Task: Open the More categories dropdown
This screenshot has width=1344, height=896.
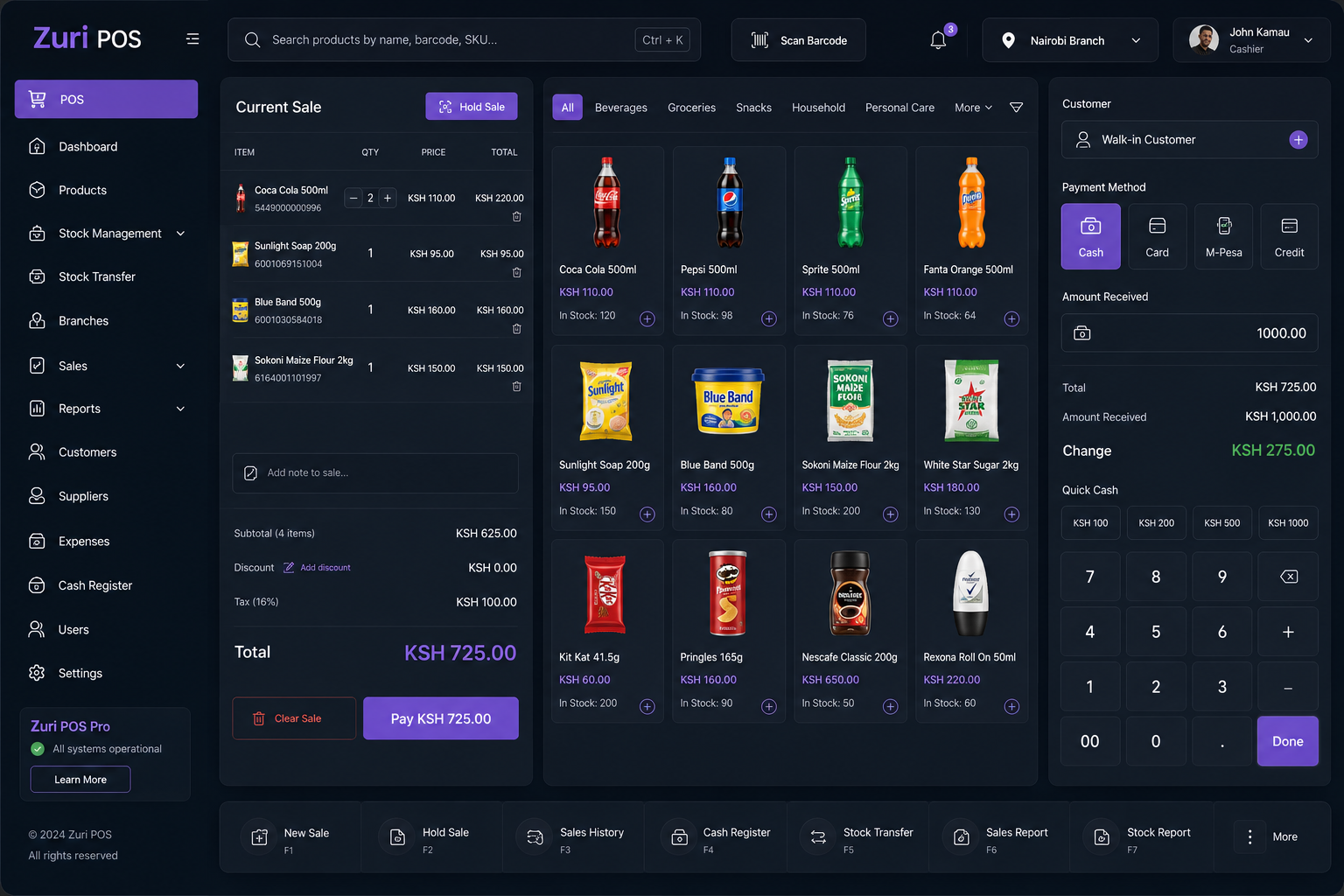Action: click(x=973, y=108)
